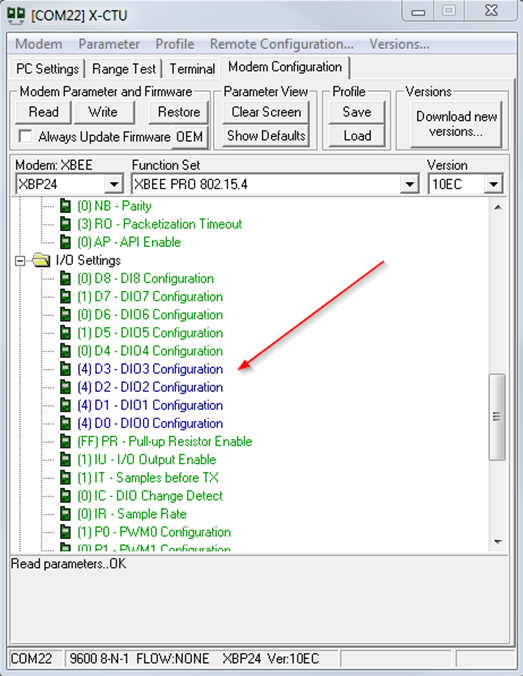This screenshot has width=523, height=676.
Task: Click the D5 DIO5 Configuration parameter icon
Action: click(65, 333)
